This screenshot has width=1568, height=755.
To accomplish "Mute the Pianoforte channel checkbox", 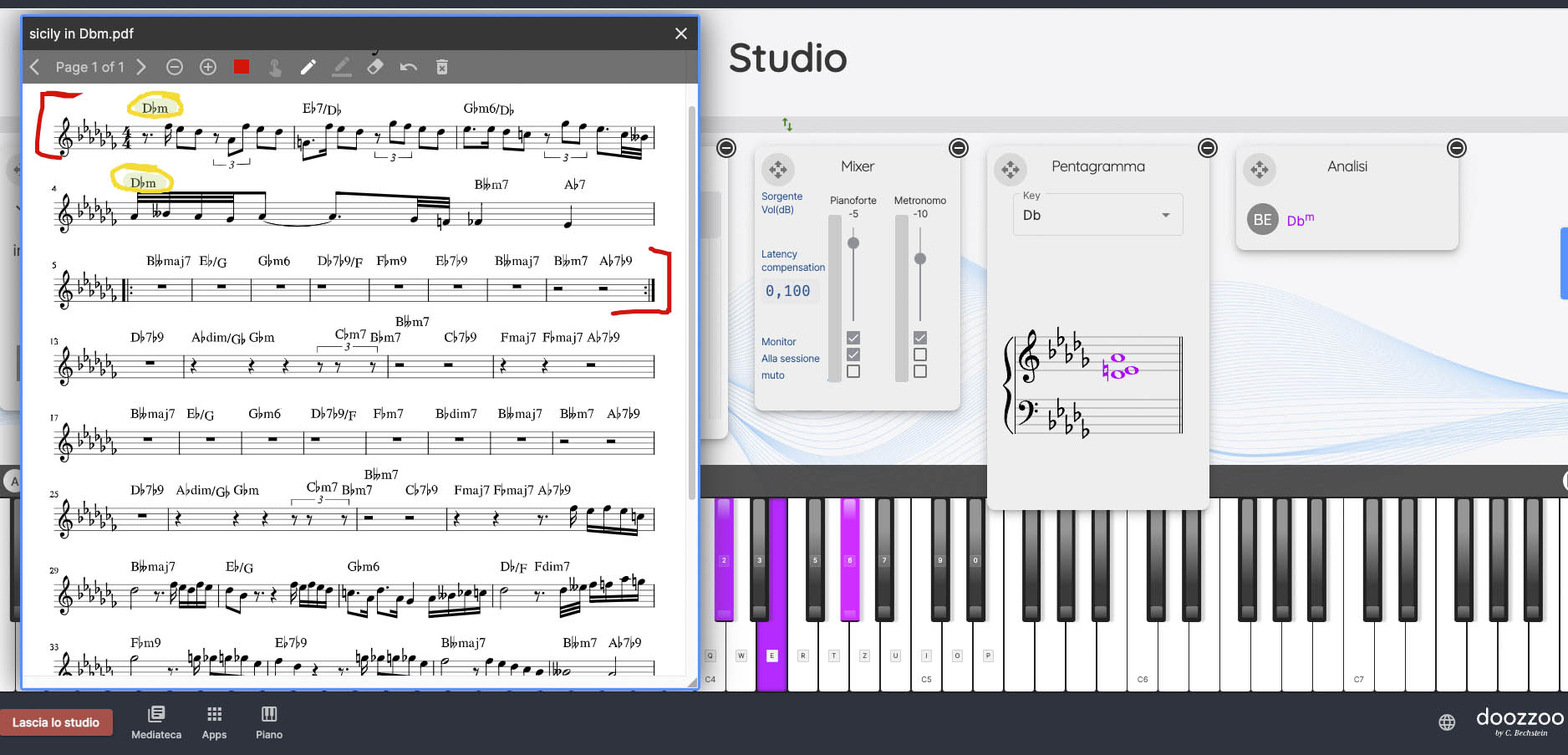I will [x=853, y=371].
